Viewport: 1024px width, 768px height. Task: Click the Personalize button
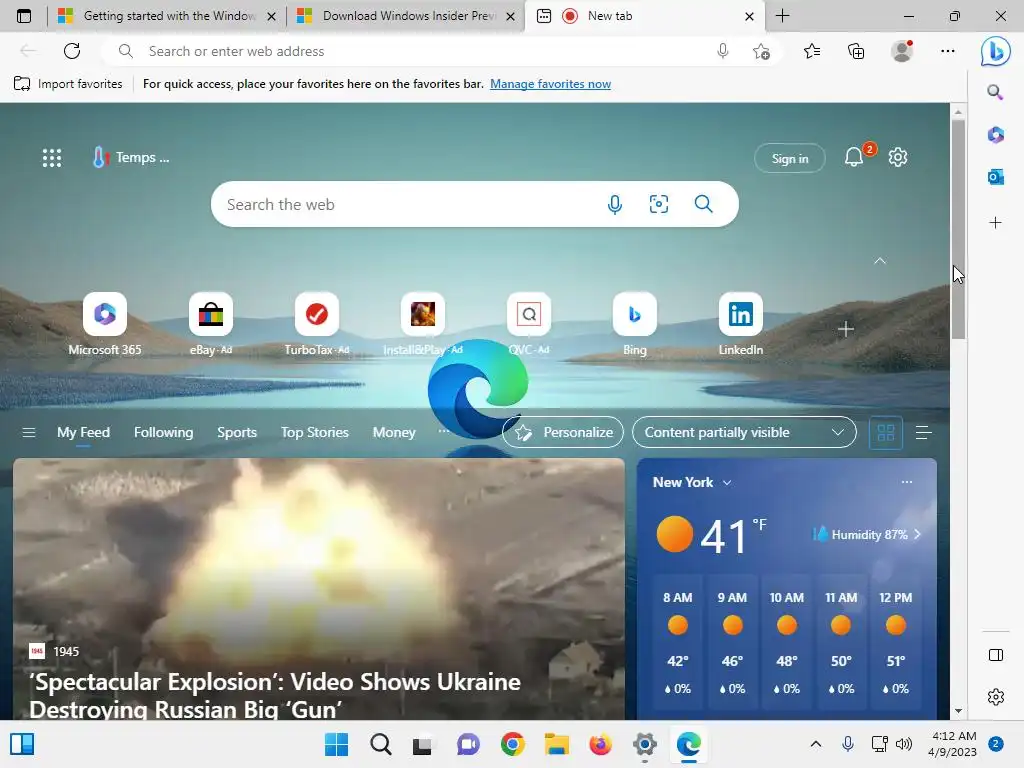563,432
